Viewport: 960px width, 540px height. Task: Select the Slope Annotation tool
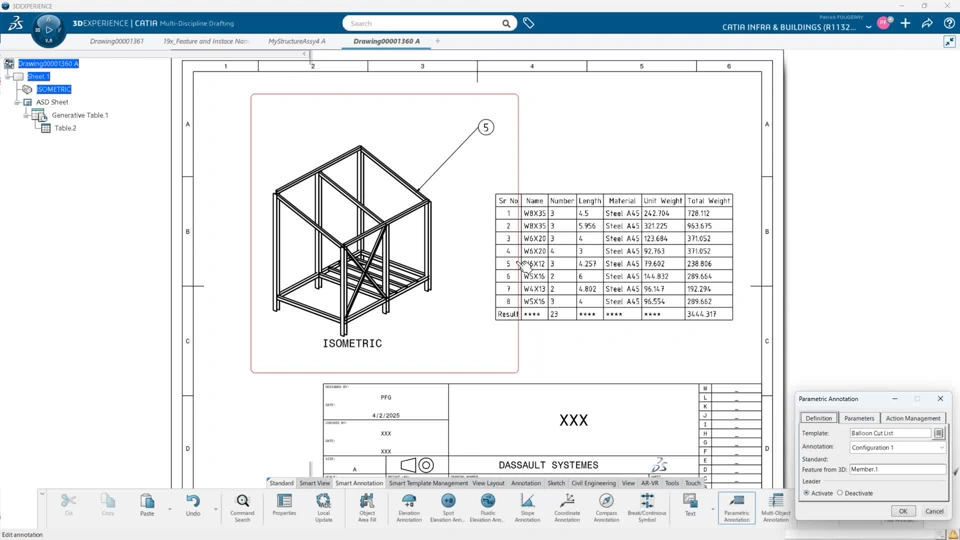(x=527, y=501)
